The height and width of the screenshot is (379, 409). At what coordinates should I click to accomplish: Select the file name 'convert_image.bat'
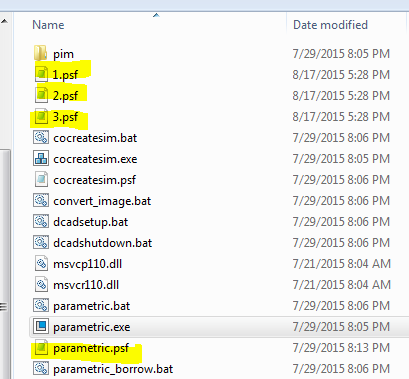[102, 201]
